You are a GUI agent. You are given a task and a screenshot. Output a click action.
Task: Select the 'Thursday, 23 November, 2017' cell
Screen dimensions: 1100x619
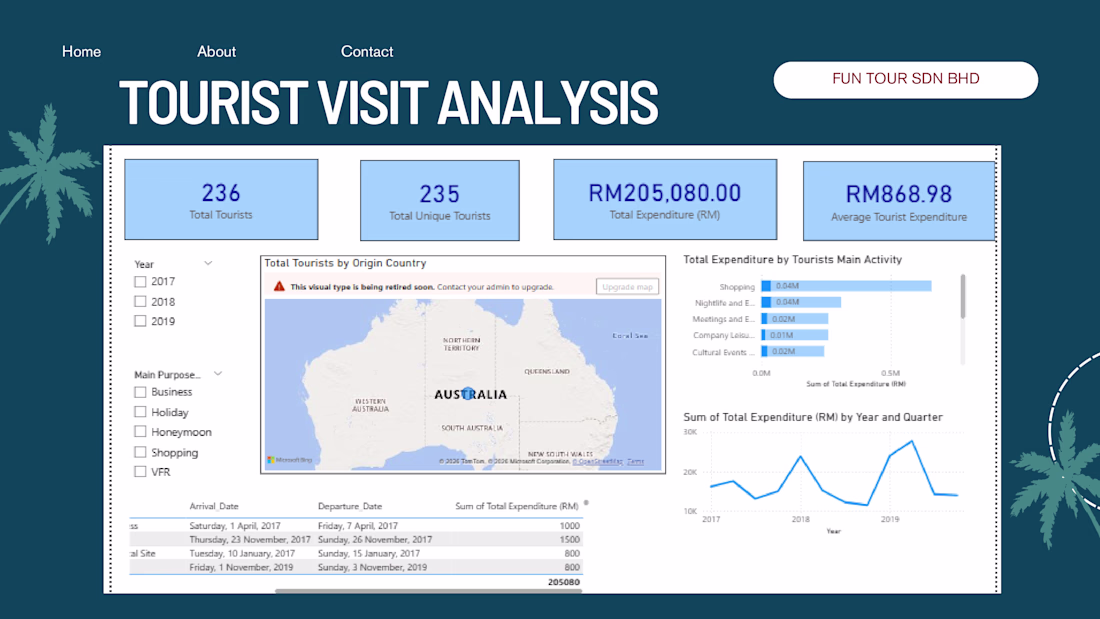click(x=250, y=540)
